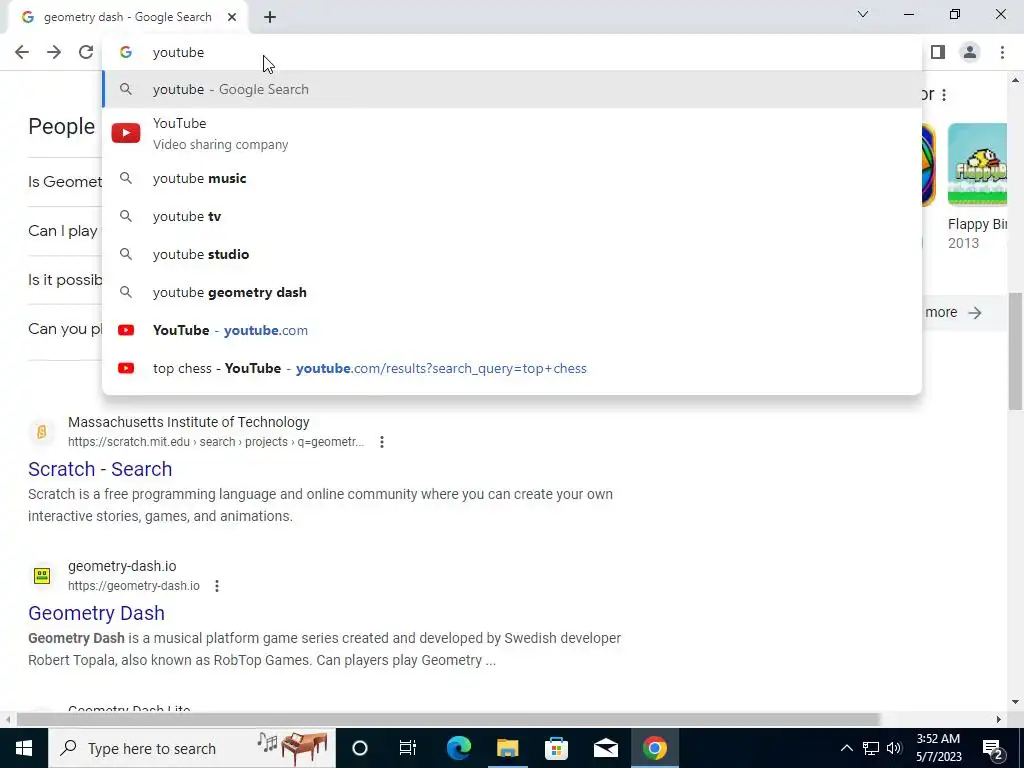Select YouTube Video sharing company suggestion

(x=512, y=134)
